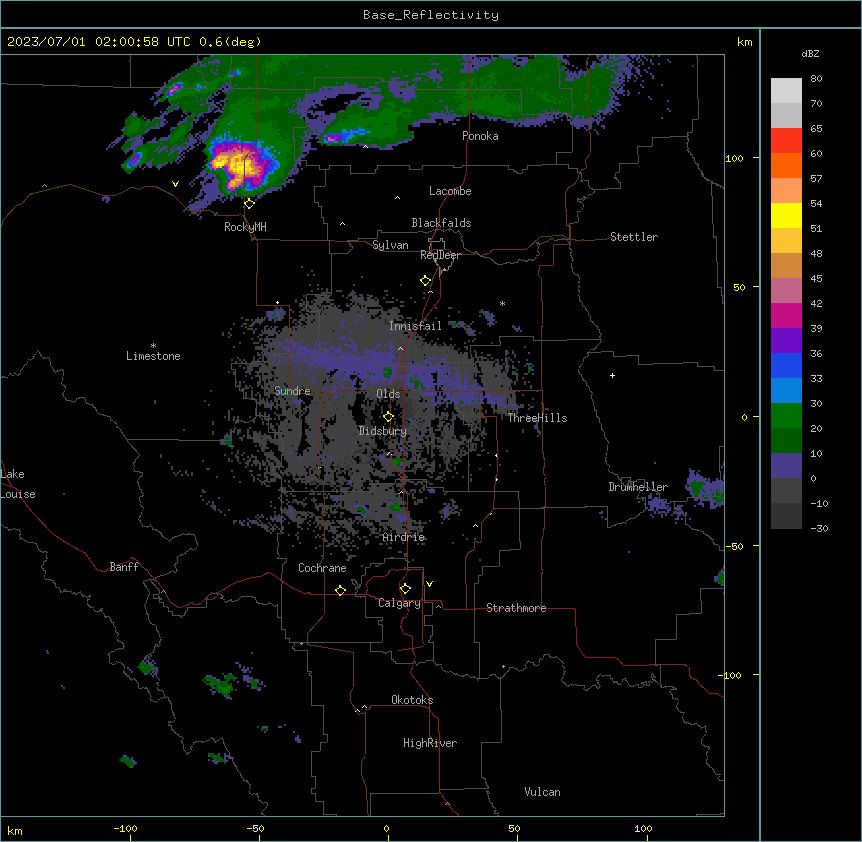Click the km unit label beside the timestamp row
The width and height of the screenshot is (862, 842).
coord(744,42)
